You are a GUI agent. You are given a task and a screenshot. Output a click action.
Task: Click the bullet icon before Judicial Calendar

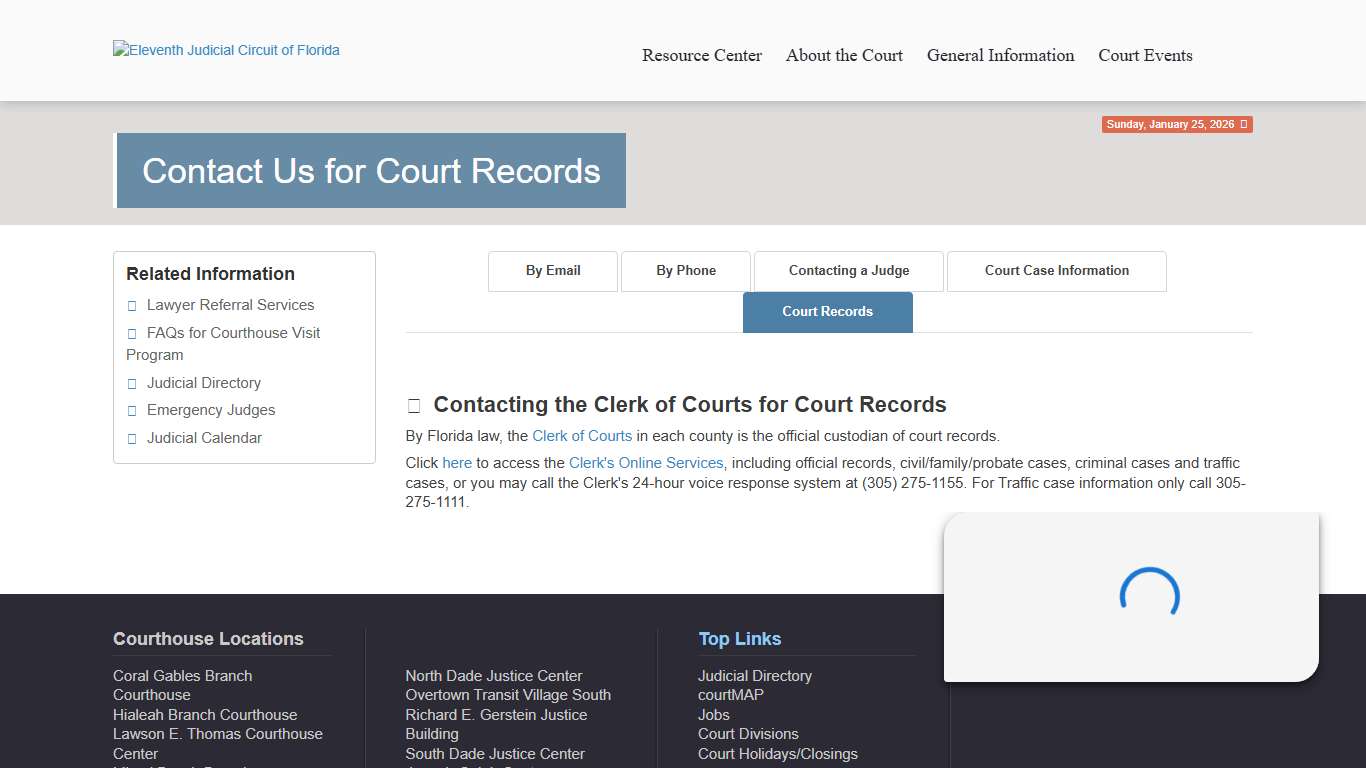132,438
